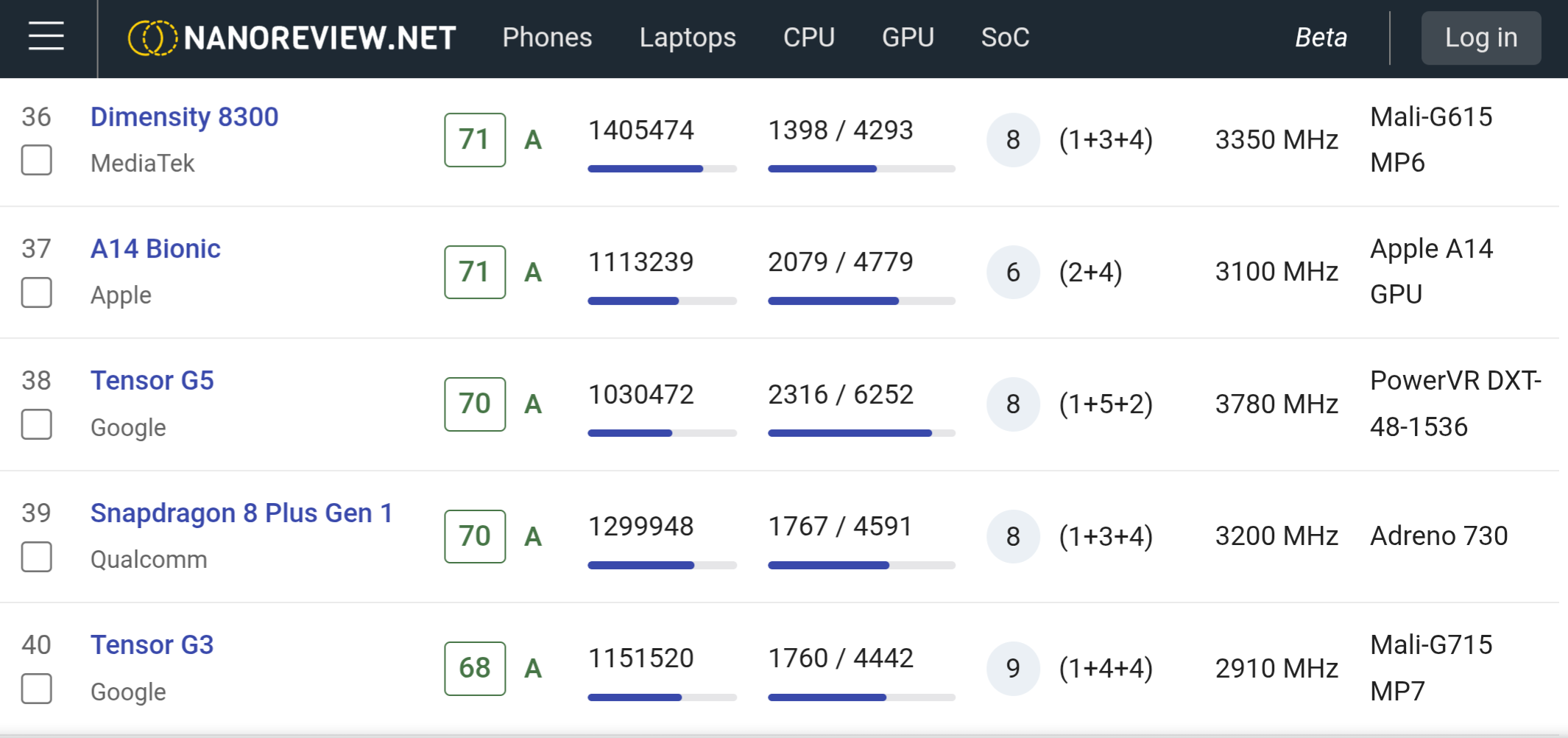Viewport: 1568px width, 738px height.
Task: Go to the GPU section
Action: (x=908, y=38)
